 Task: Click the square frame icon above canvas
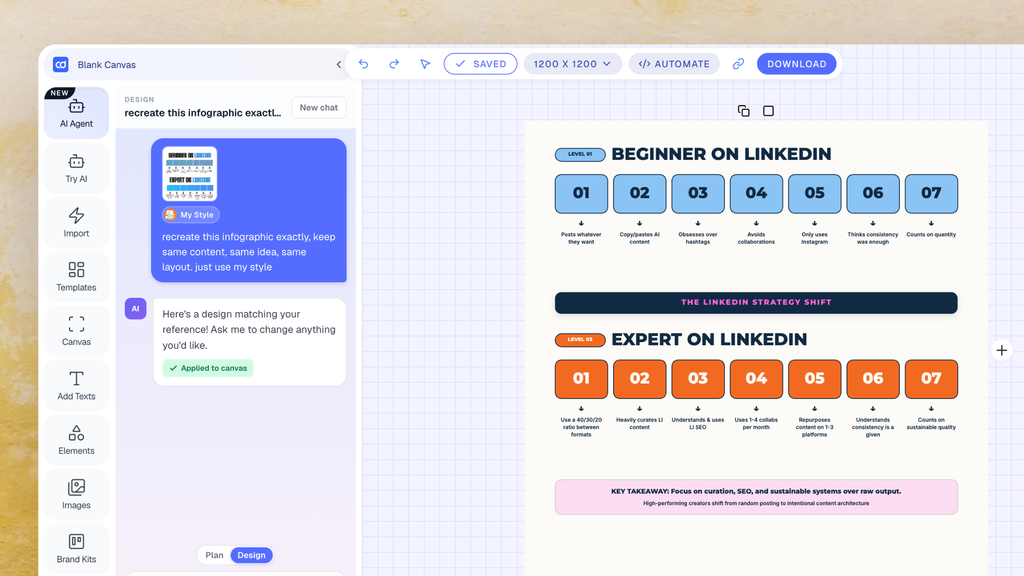tap(769, 111)
